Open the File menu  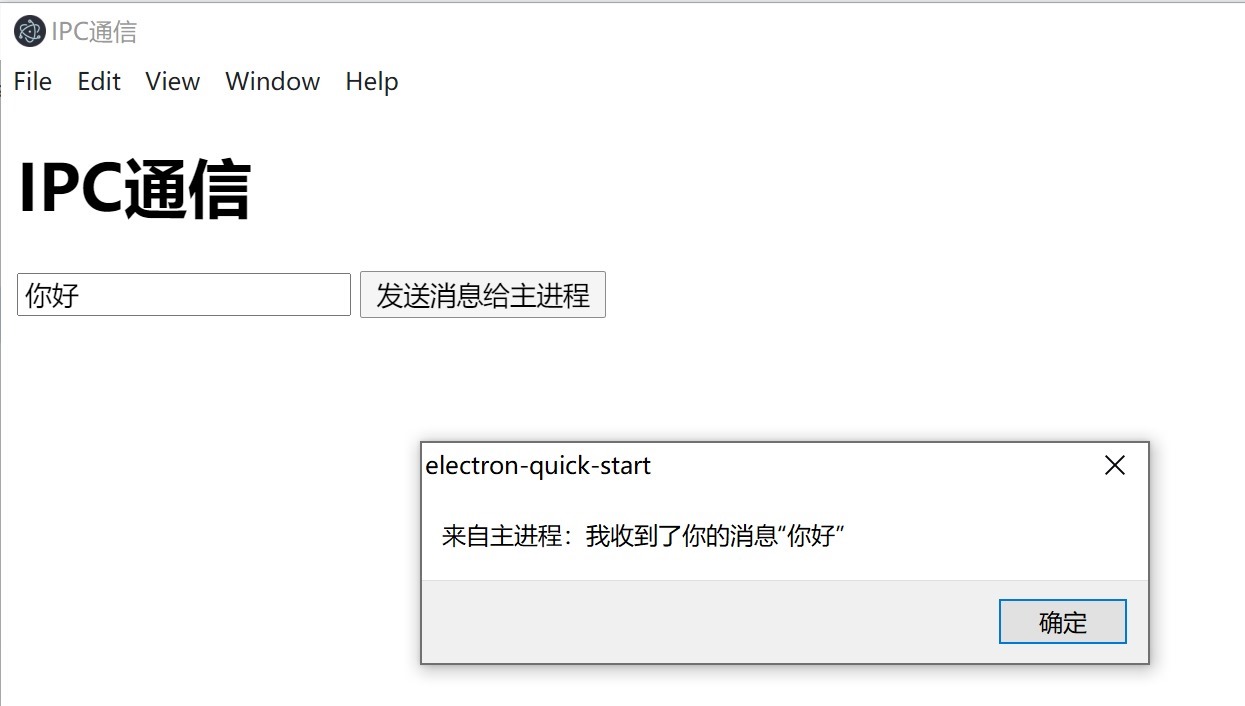(32, 82)
